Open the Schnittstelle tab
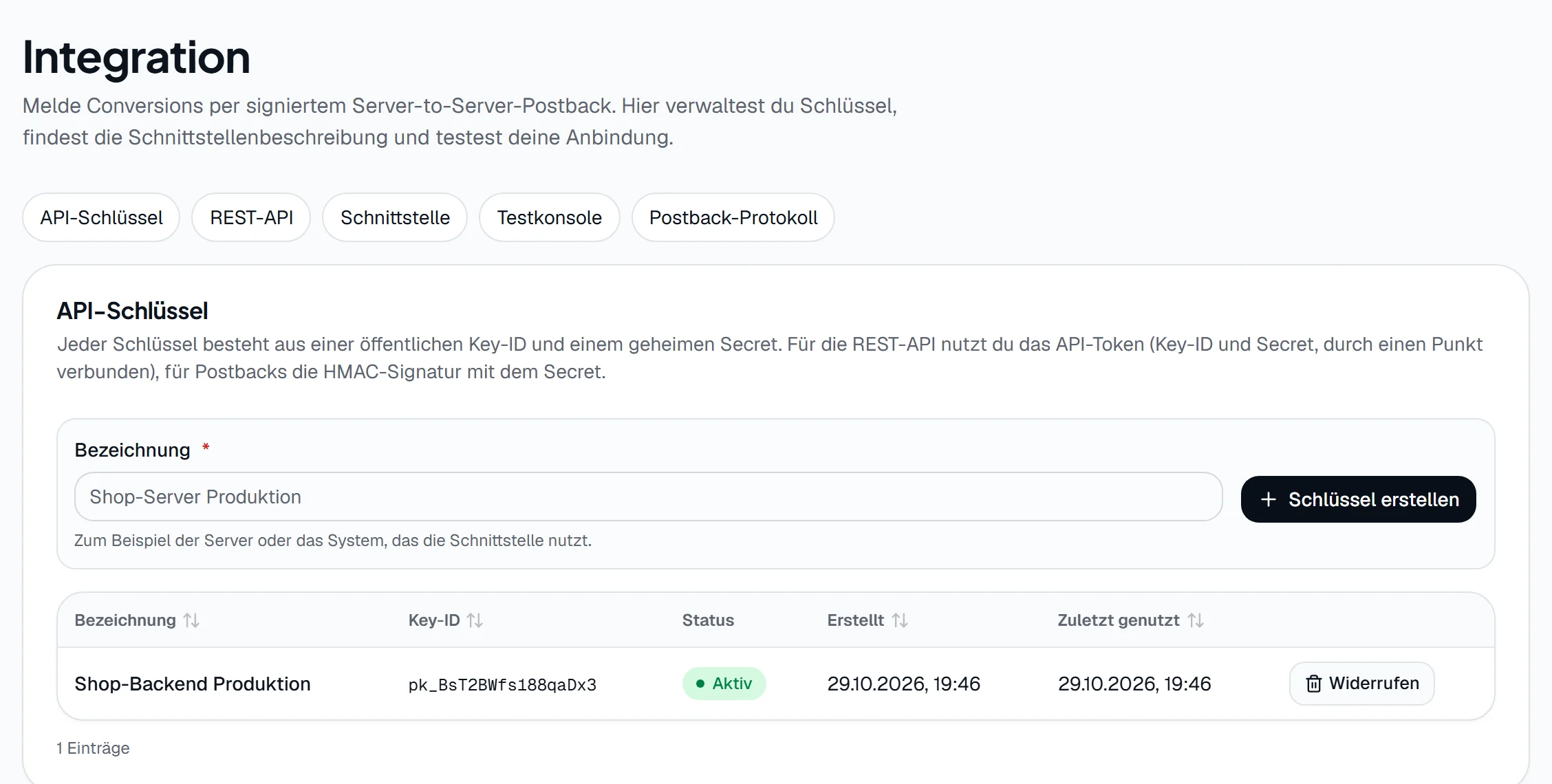 point(395,217)
